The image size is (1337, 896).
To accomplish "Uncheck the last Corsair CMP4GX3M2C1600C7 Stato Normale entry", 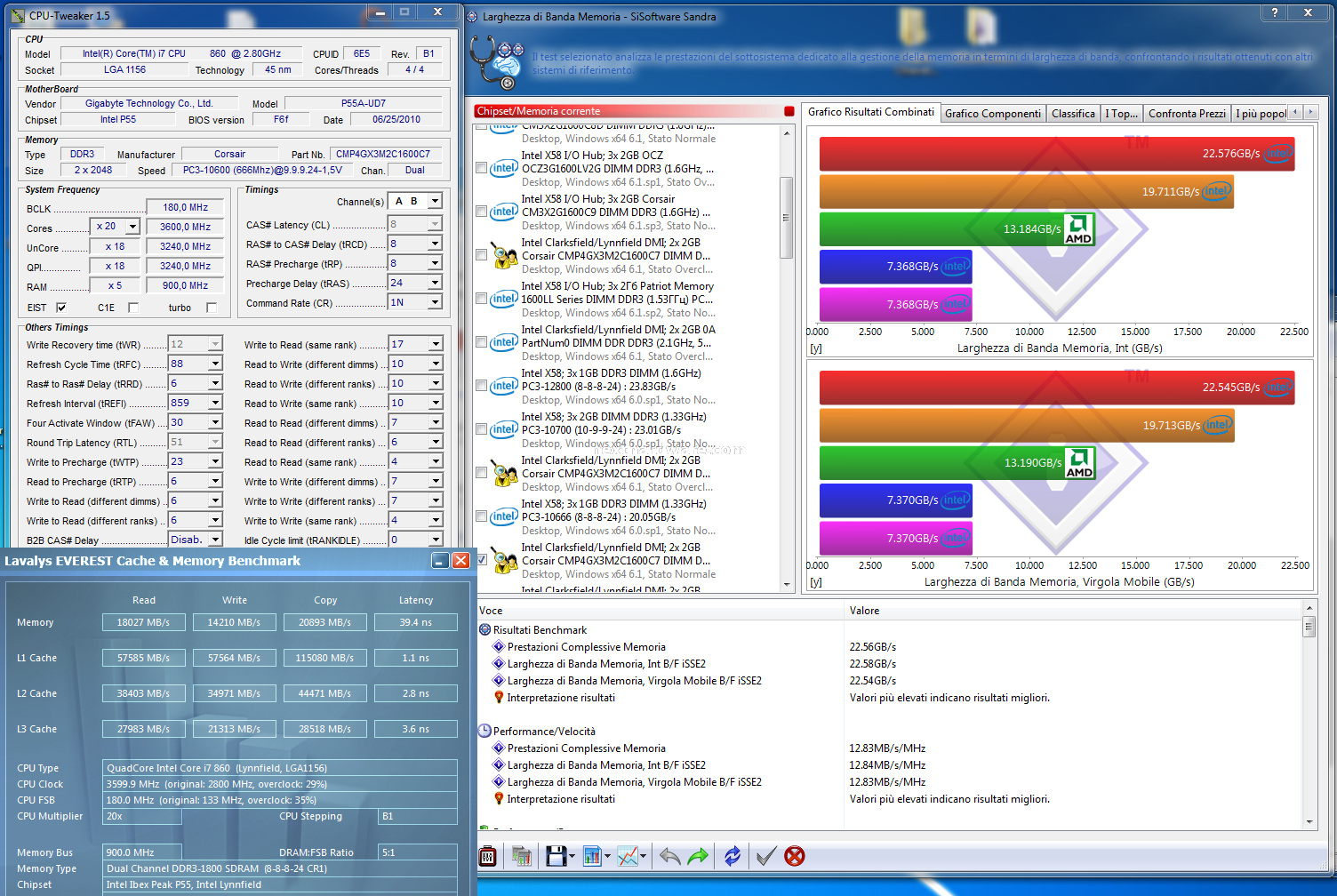I will [x=481, y=560].
